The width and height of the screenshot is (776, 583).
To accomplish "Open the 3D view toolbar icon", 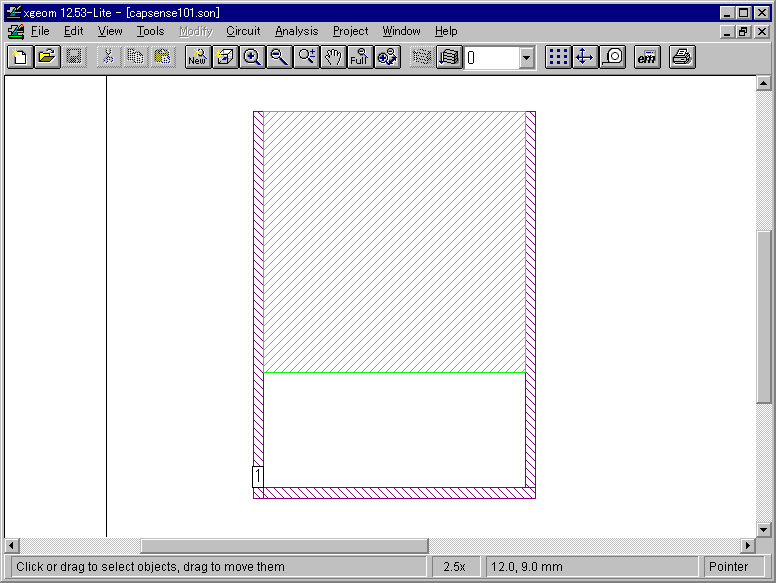I will (225, 57).
